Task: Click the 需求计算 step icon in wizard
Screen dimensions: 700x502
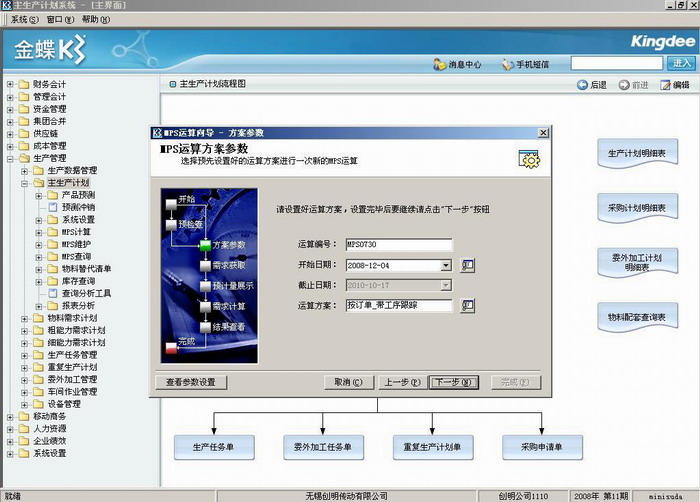Action: pos(205,307)
